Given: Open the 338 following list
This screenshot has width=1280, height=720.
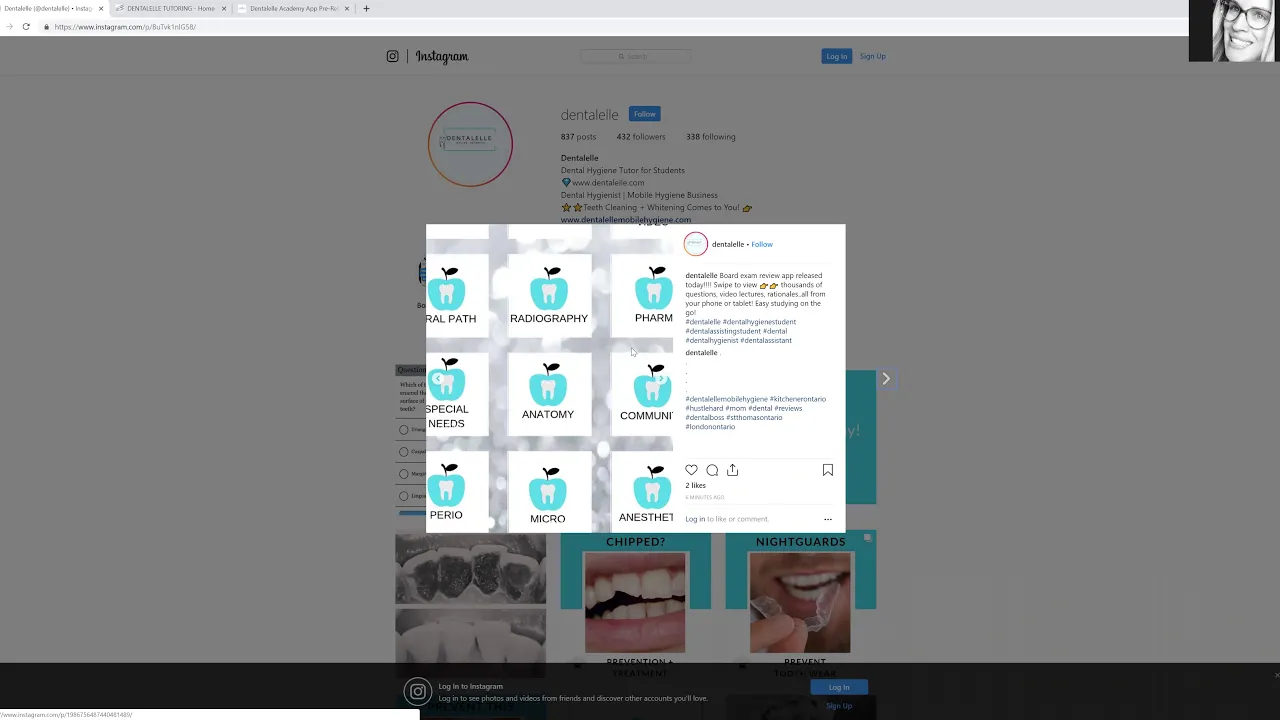Looking at the screenshot, I should tap(711, 137).
